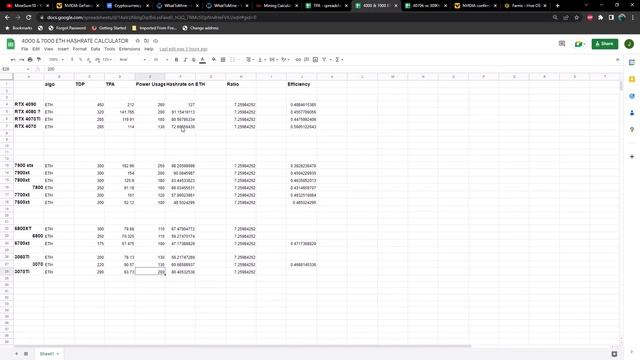The height and width of the screenshot is (360, 640).
Task: Click the Chrome extensions puzzle icon
Action: [600, 18]
